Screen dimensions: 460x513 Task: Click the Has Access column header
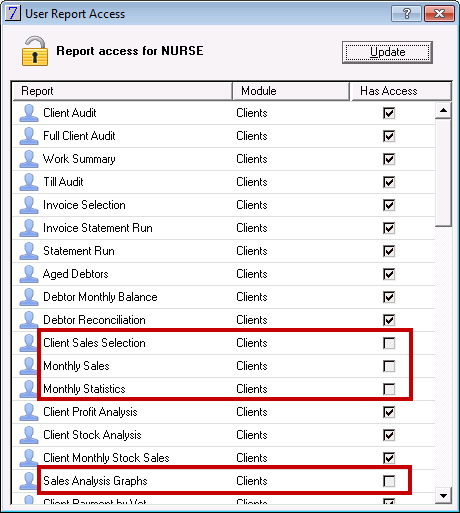pyautogui.click(x=401, y=91)
